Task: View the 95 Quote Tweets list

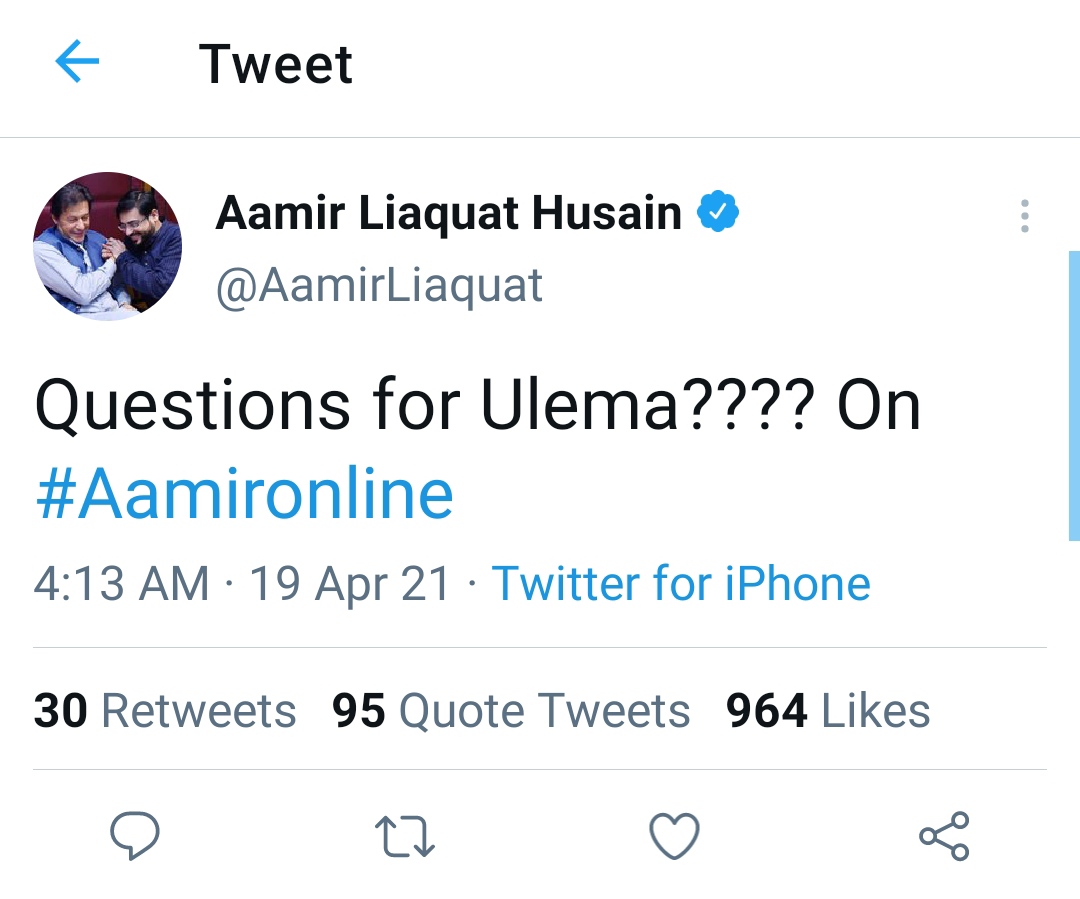Action: click(510, 710)
